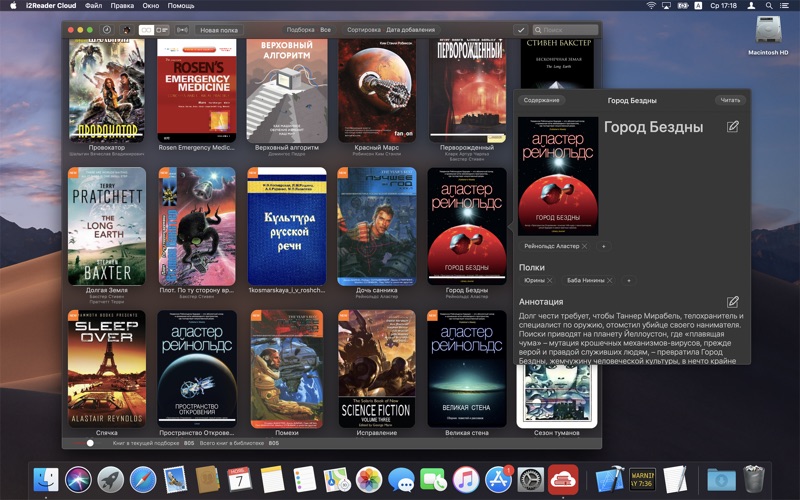Open Safari from the Dock
800x500 pixels.
pos(143,480)
